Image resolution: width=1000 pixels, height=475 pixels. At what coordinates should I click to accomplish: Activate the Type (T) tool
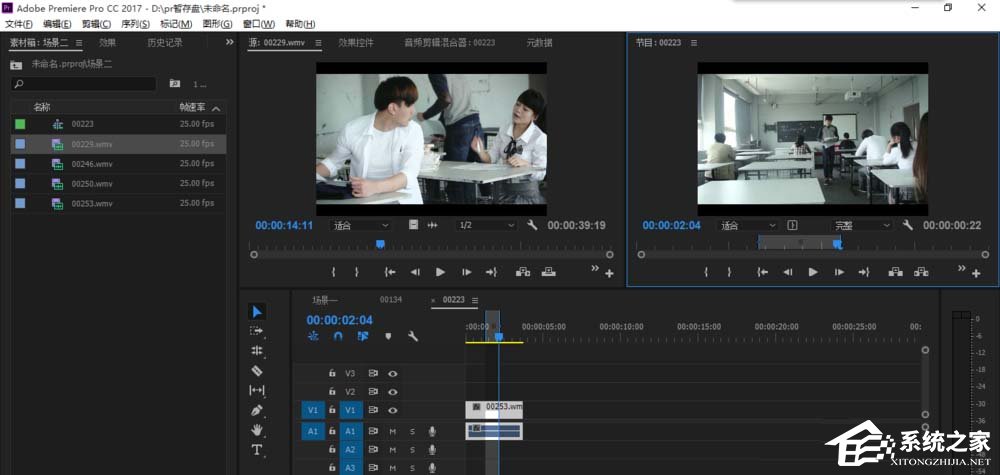(x=257, y=450)
